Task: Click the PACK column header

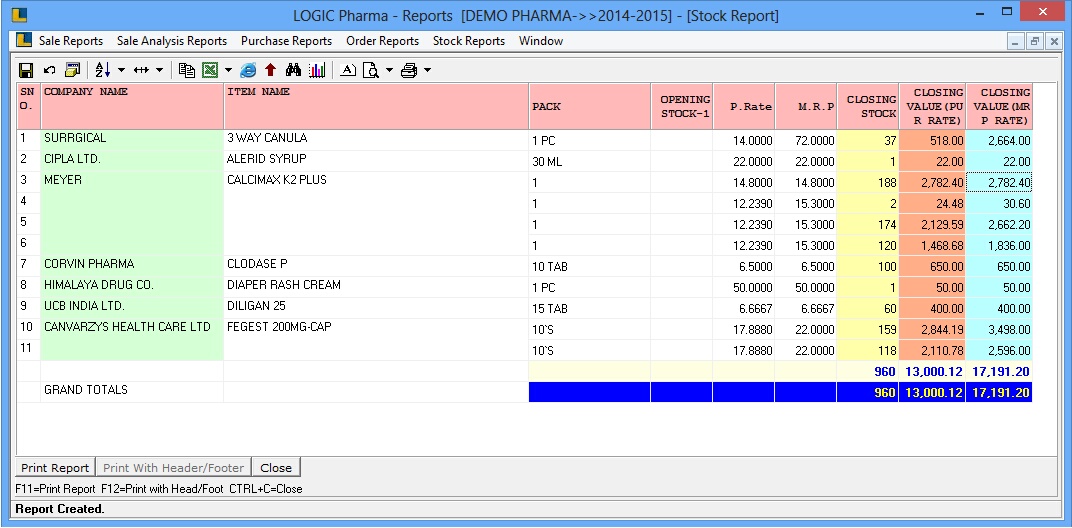Action: point(589,106)
